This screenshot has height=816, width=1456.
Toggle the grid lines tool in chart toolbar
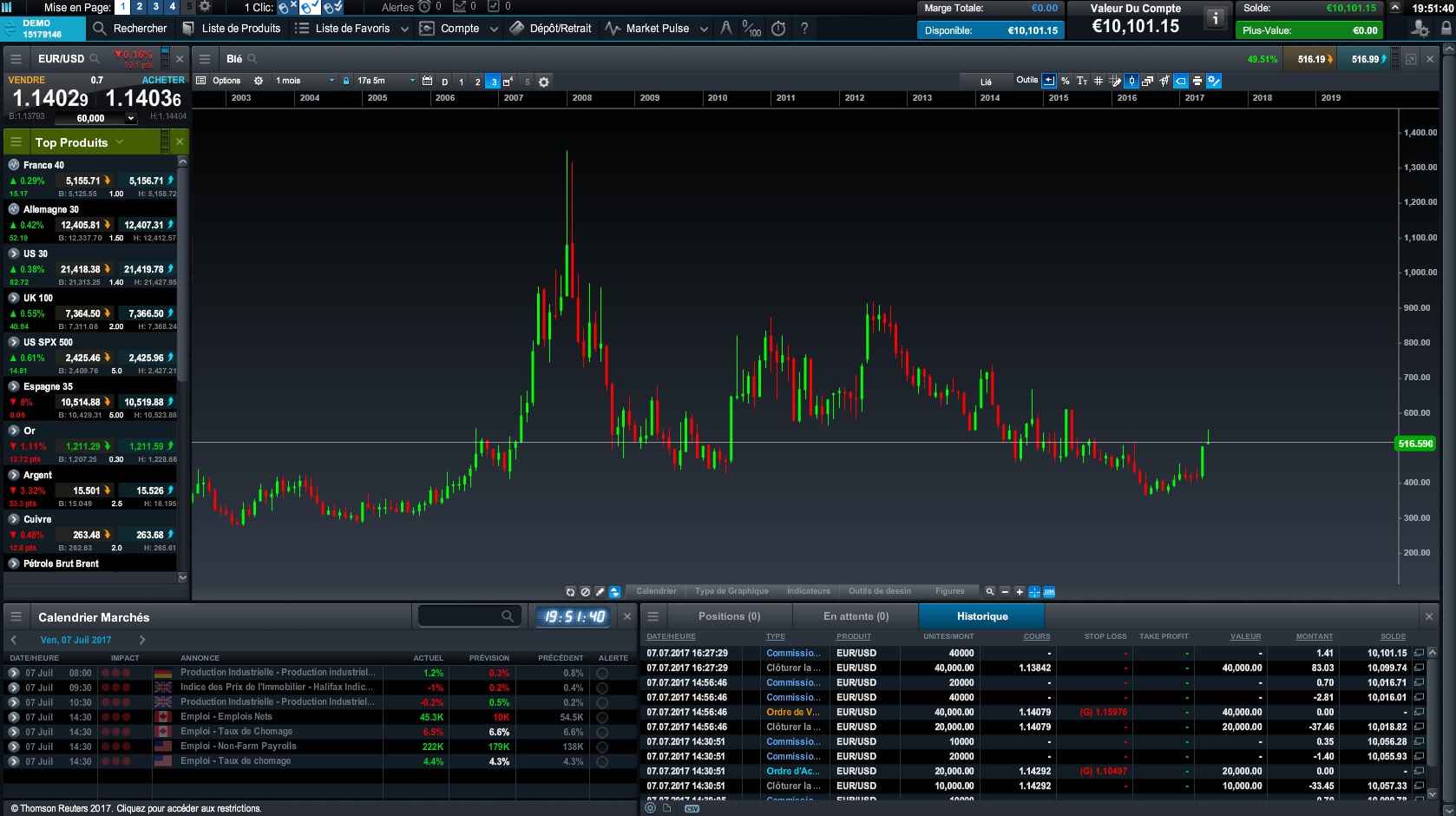pyautogui.click(x=1099, y=81)
